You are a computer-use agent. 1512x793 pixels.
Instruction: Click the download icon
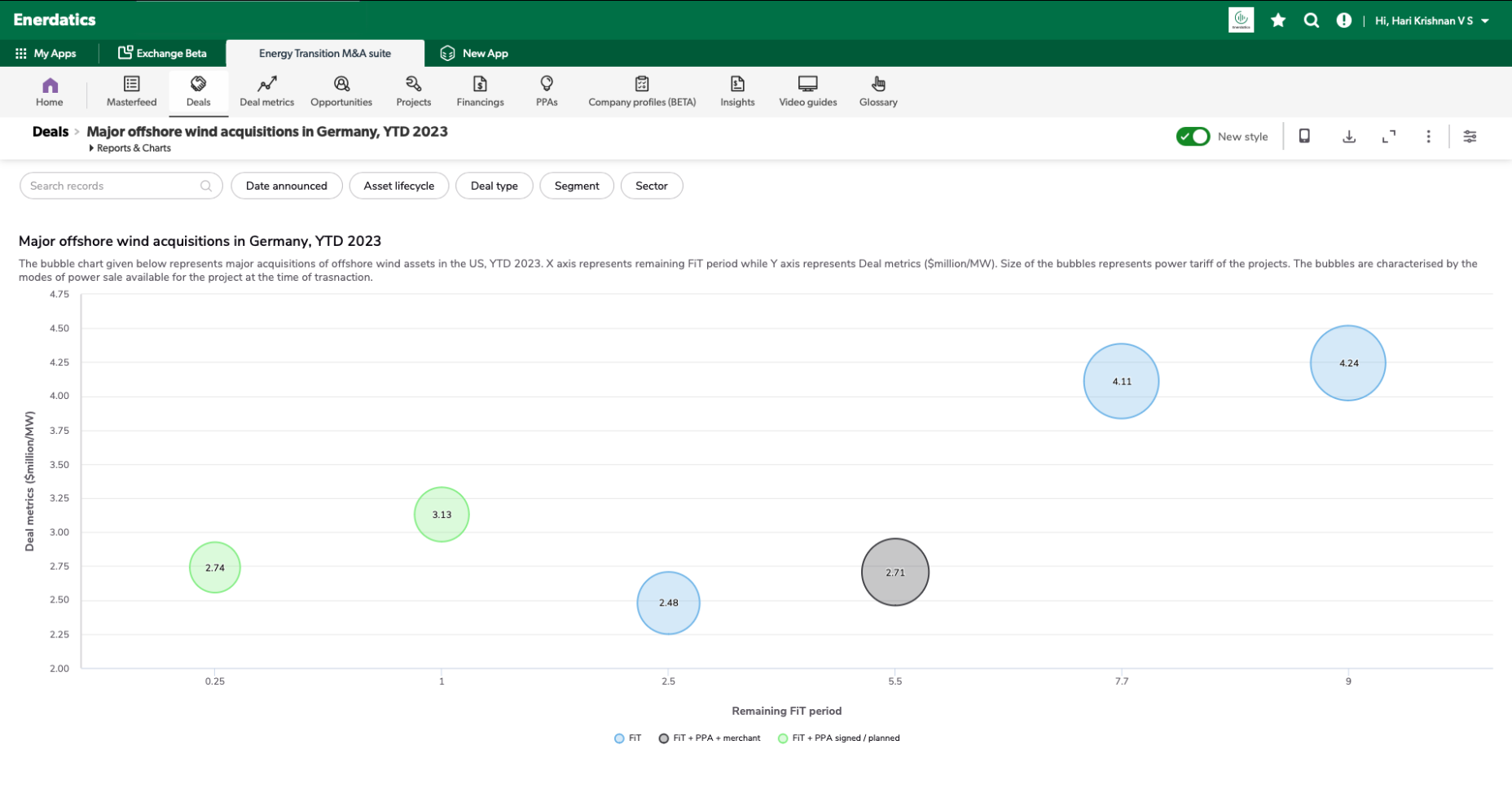coord(1349,137)
